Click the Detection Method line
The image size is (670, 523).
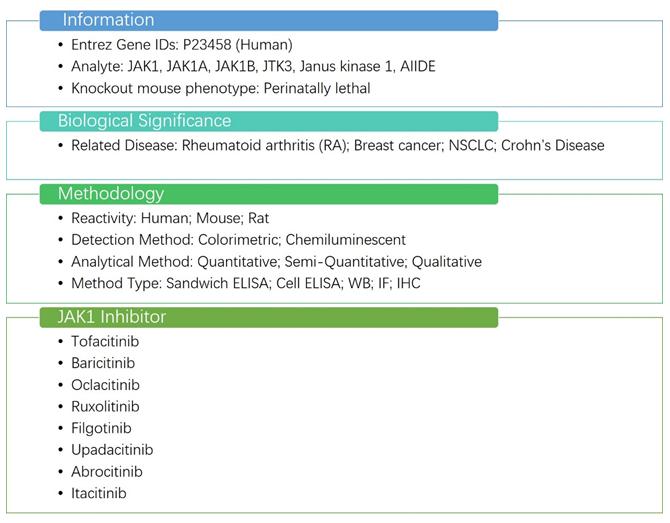[238, 240]
